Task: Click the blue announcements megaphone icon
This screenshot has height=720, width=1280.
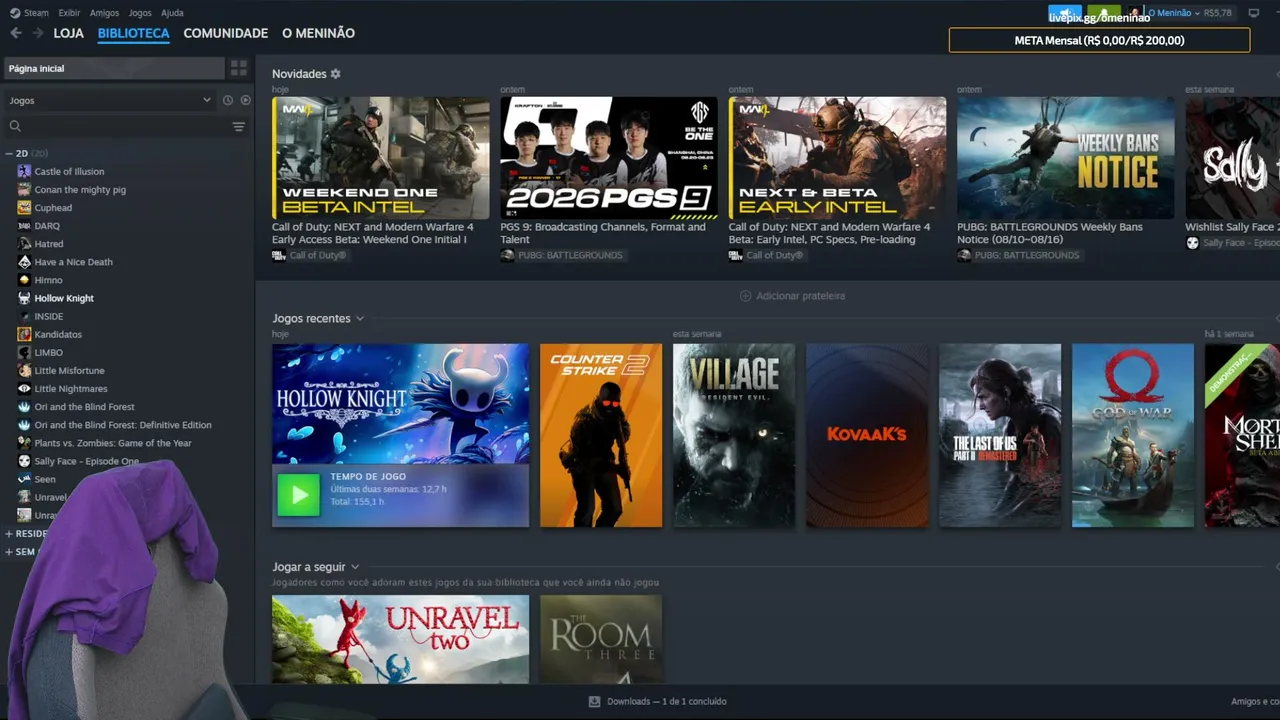Action: [x=1065, y=13]
